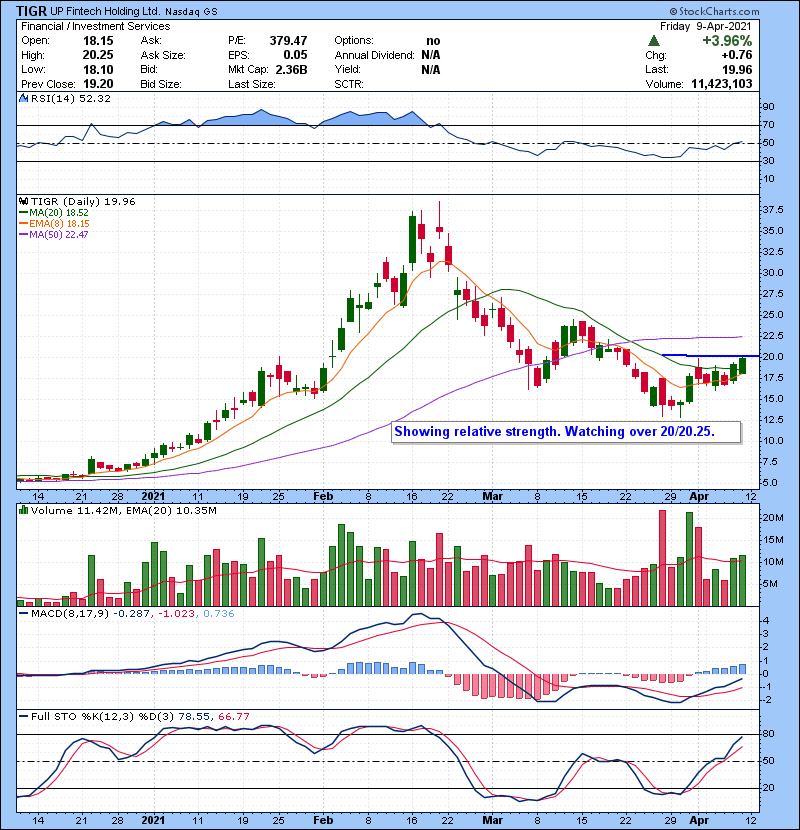Click the RSI(14) 52.32 indicator label
Screen dimensions: 800x830
click(x=71, y=98)
